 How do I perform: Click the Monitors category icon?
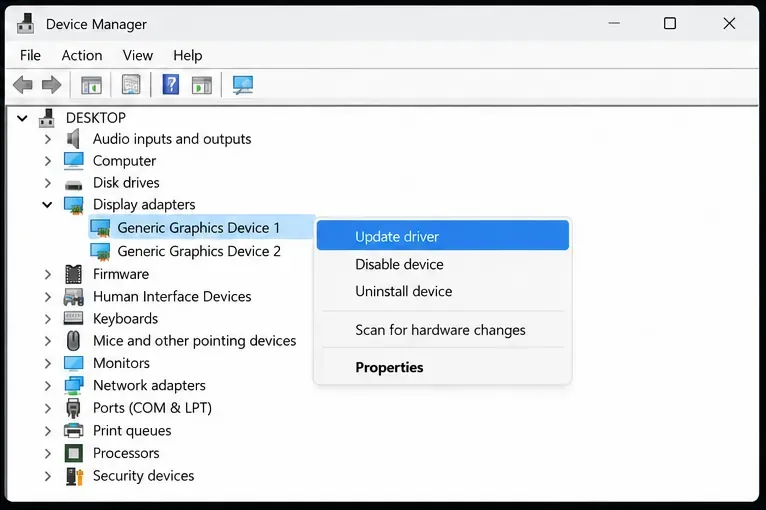click(x=74, y=363)
